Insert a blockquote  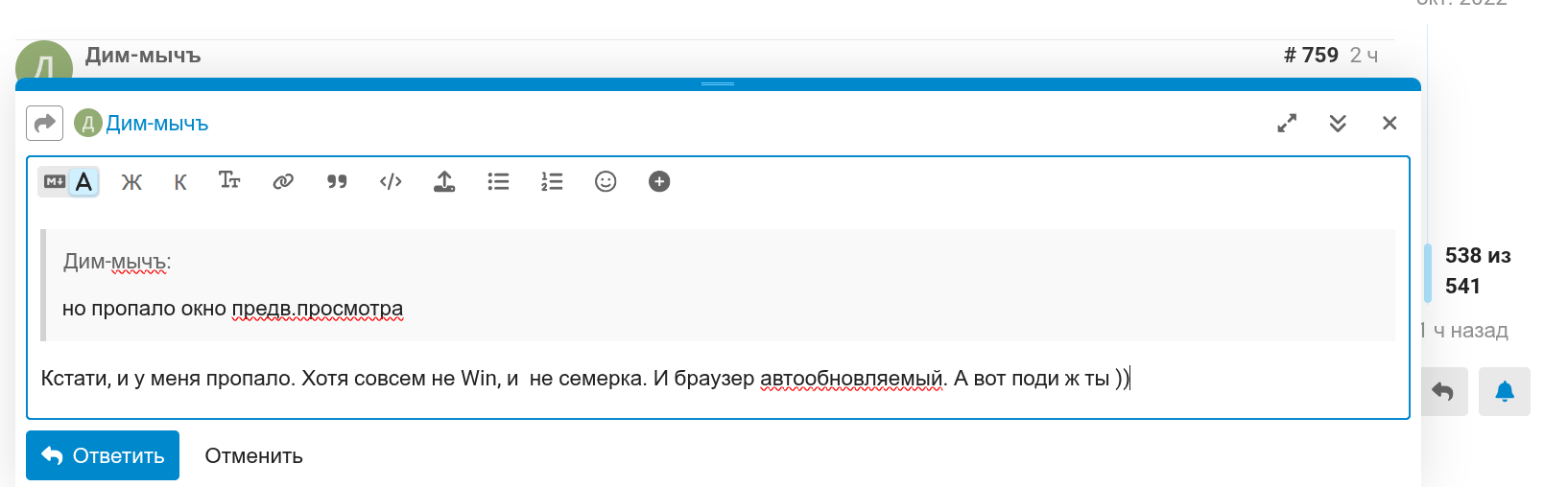coord(337,181)
